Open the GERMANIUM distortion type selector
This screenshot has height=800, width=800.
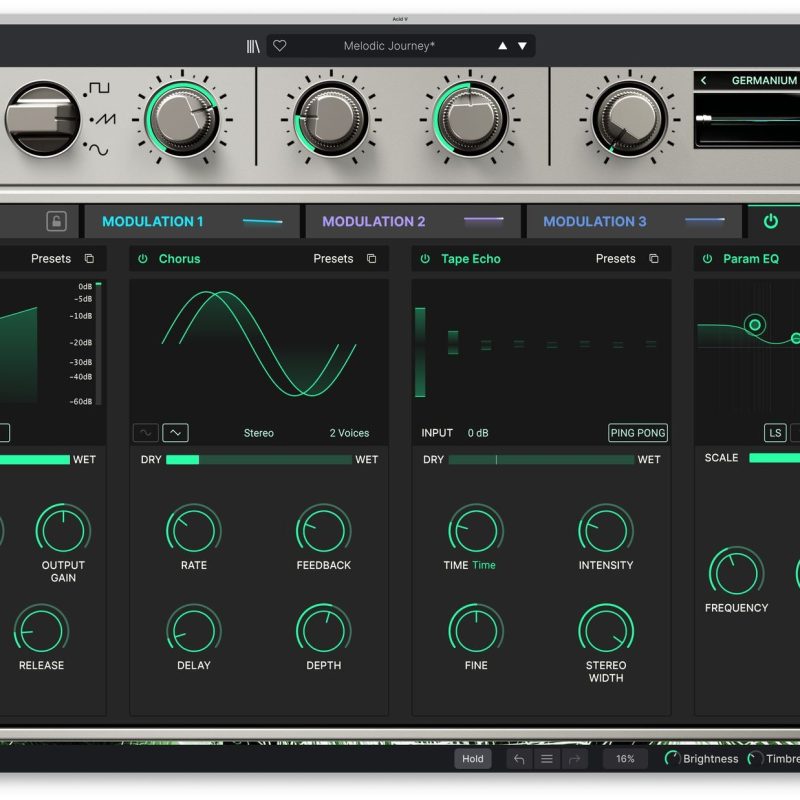[764, 81]
